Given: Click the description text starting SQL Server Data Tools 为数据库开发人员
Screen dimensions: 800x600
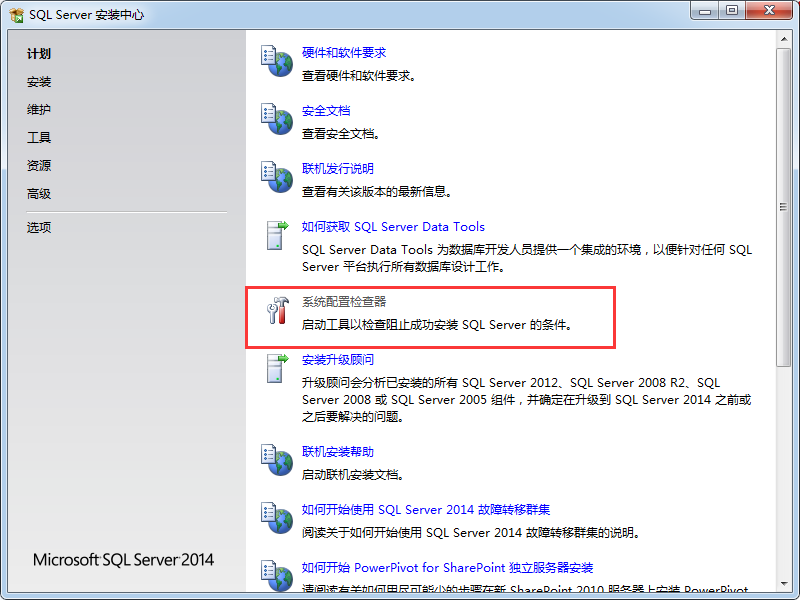Looking at the screenshot, I should 527,258.
